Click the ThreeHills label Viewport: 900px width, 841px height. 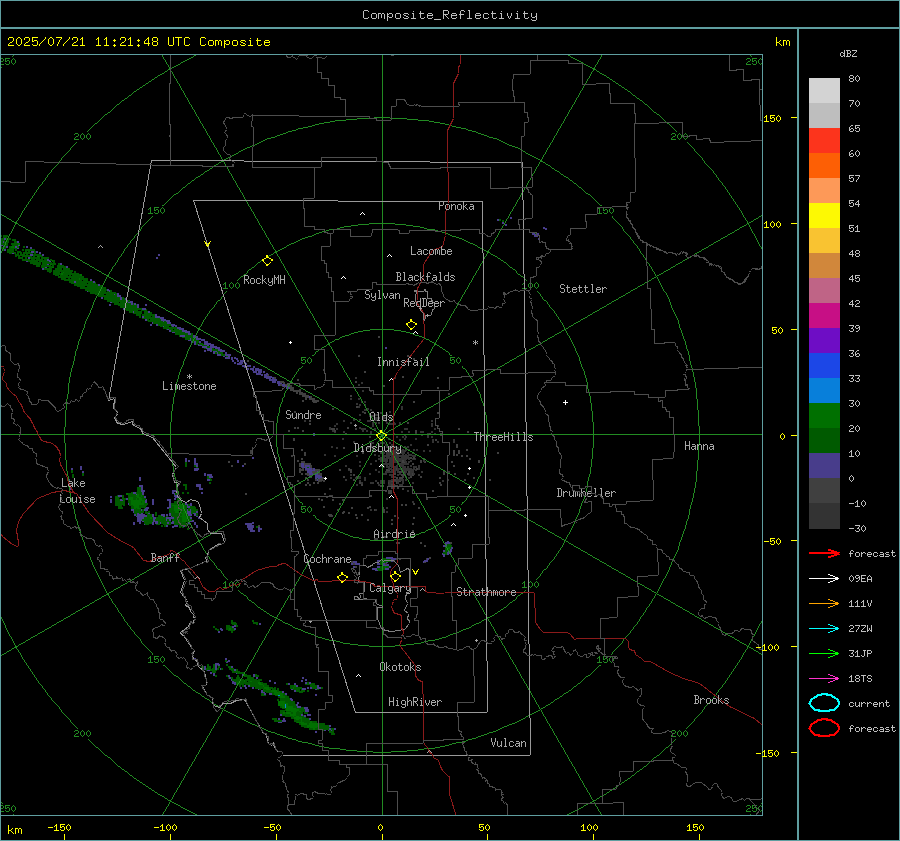[503, 437]
